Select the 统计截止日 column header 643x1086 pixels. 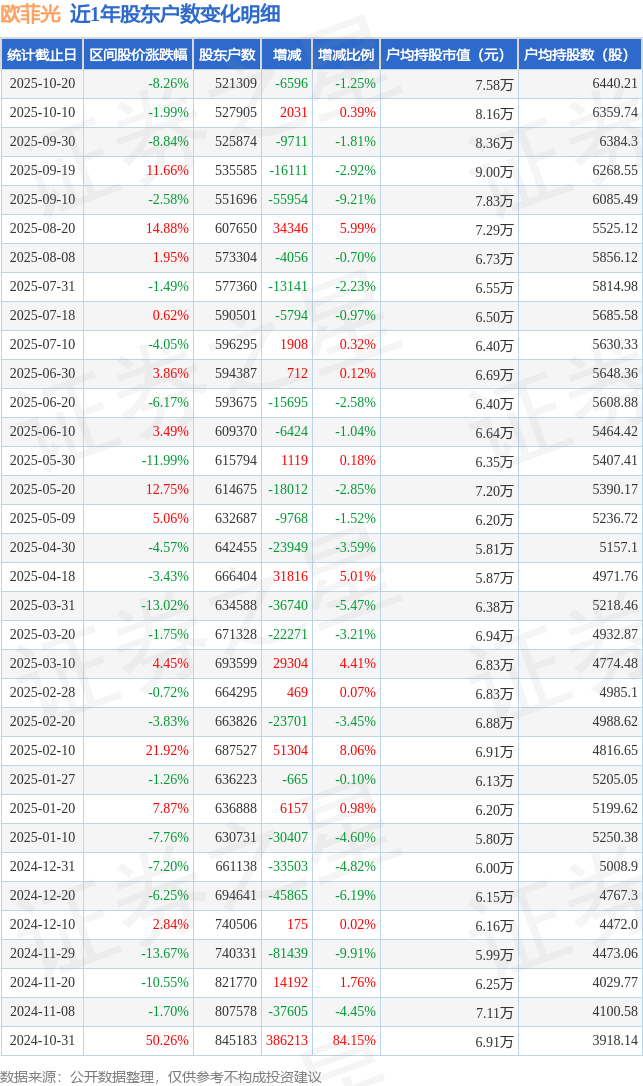click(x=41, y=55)
